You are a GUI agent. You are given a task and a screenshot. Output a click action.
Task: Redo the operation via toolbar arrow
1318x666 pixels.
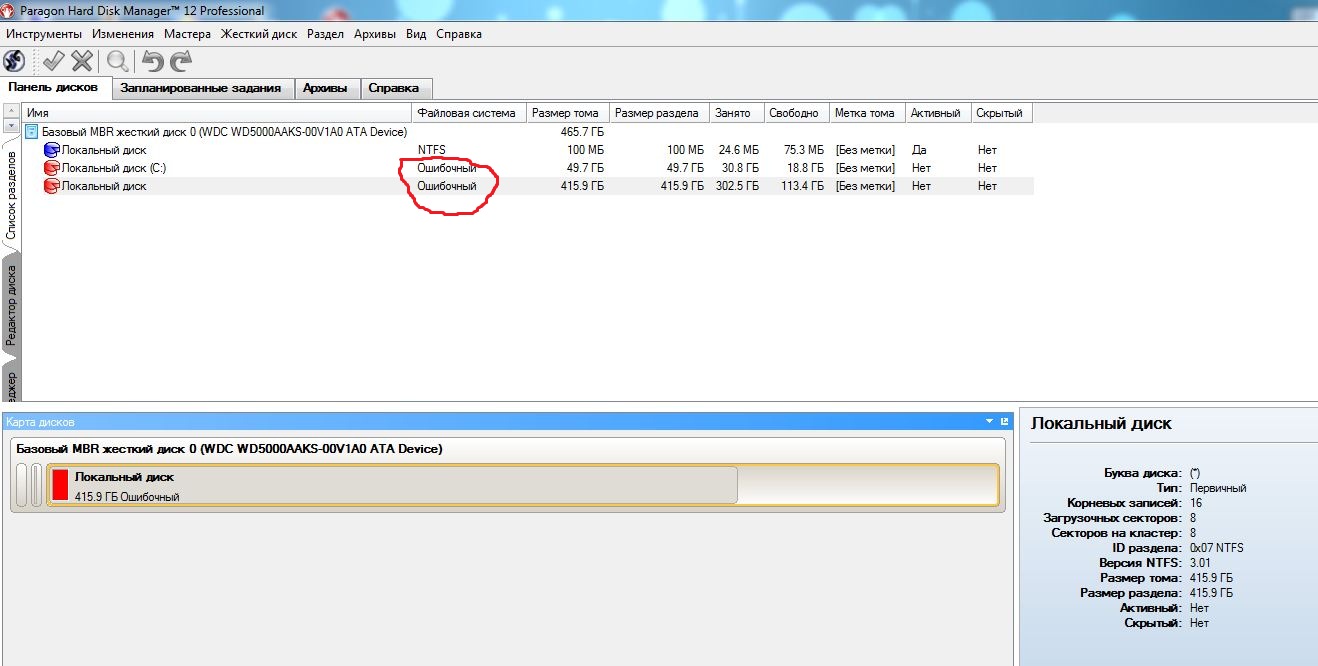(181, 61)
